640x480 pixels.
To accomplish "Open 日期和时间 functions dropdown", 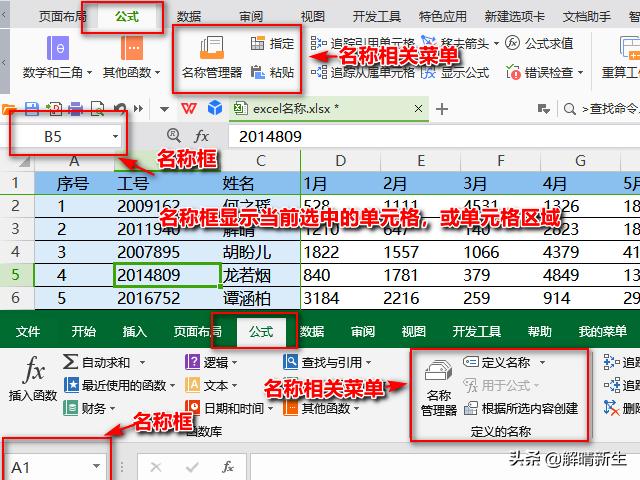I will 270,408.
